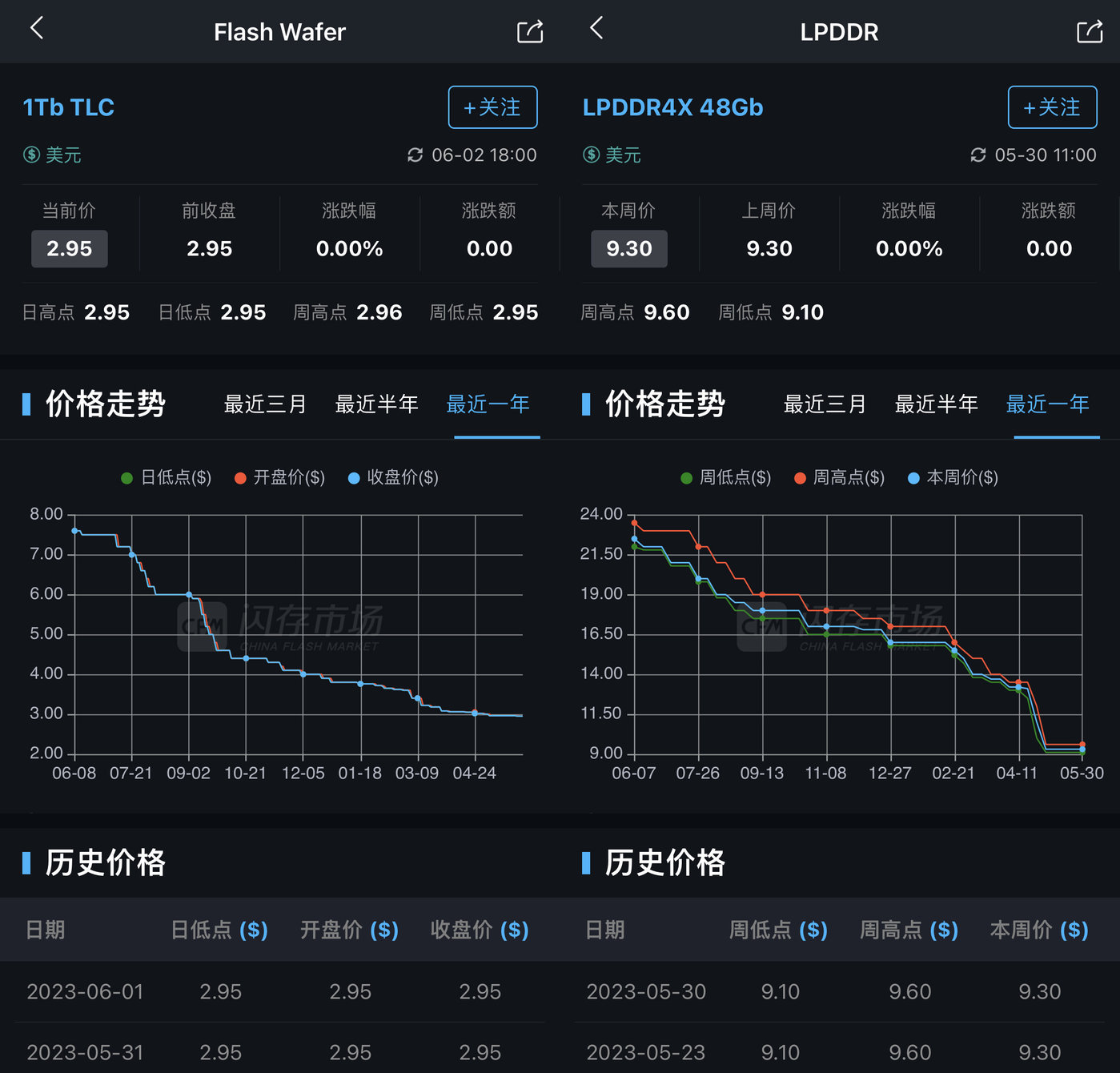Follow 1Tb TLC with +关注 button
This screenshot has height=1073, width=1120.
(x=492, y=107)
